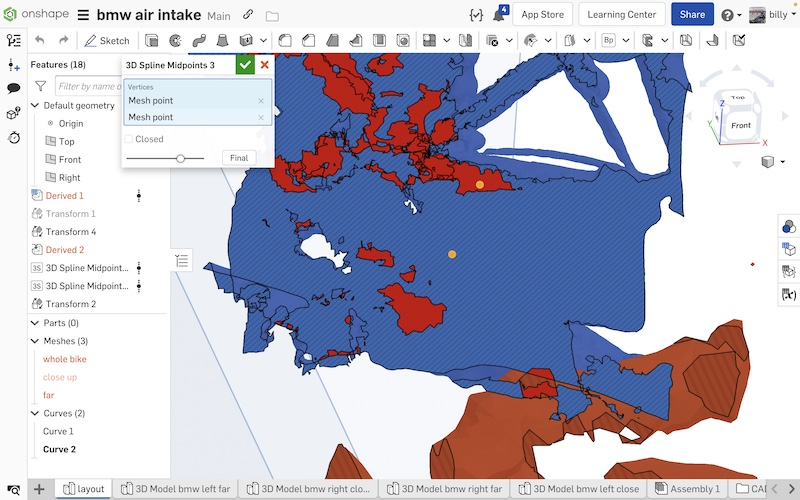This screenshot has height=500, width=800.
Task: Open the Learning Center
Action: (x=621, y=14)
